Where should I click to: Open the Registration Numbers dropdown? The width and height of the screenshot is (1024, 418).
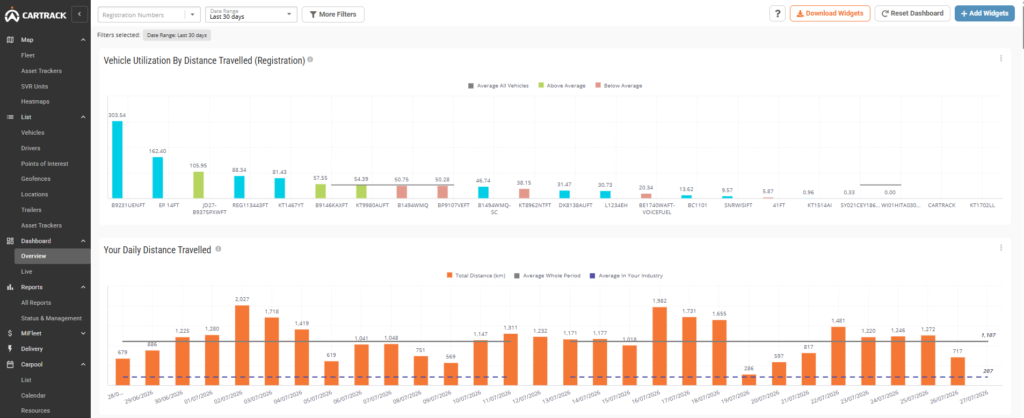(x=150, y=14)
